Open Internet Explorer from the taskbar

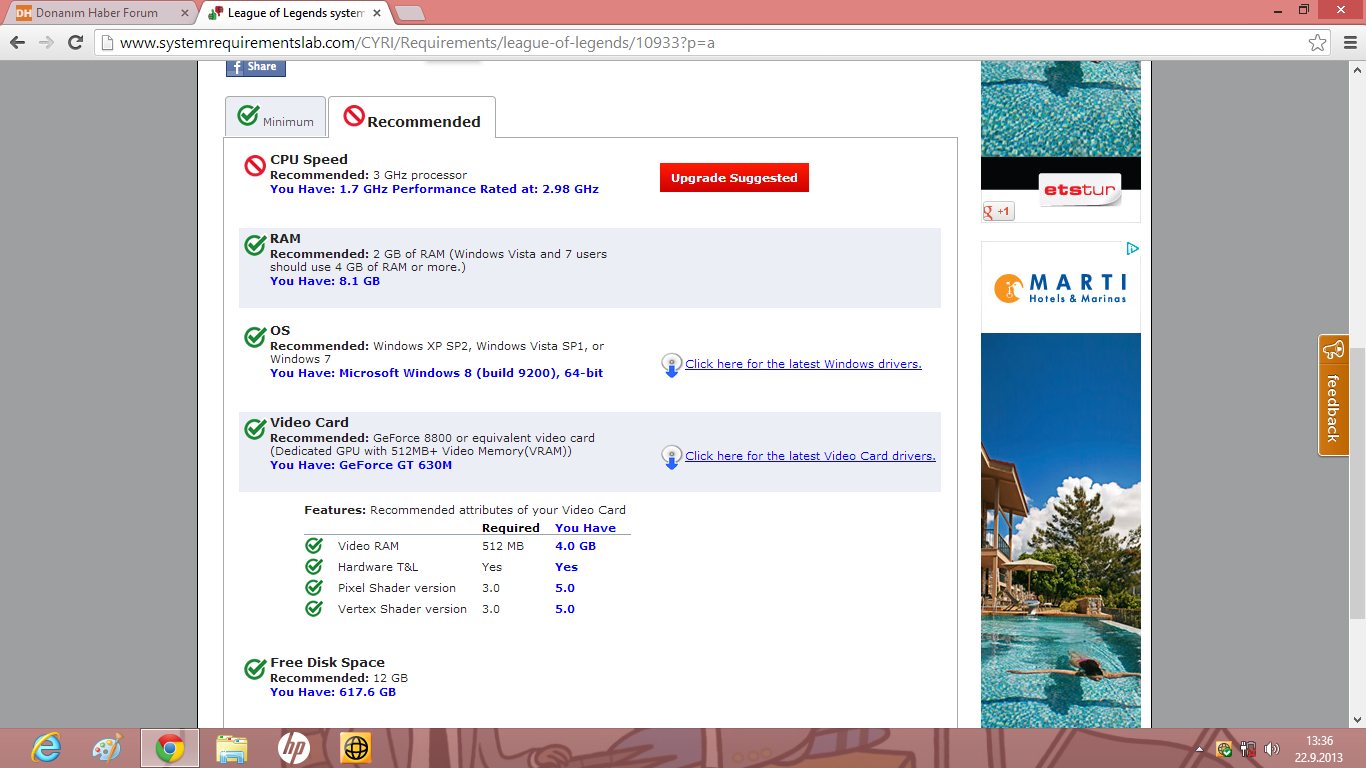tap(46, 748)
